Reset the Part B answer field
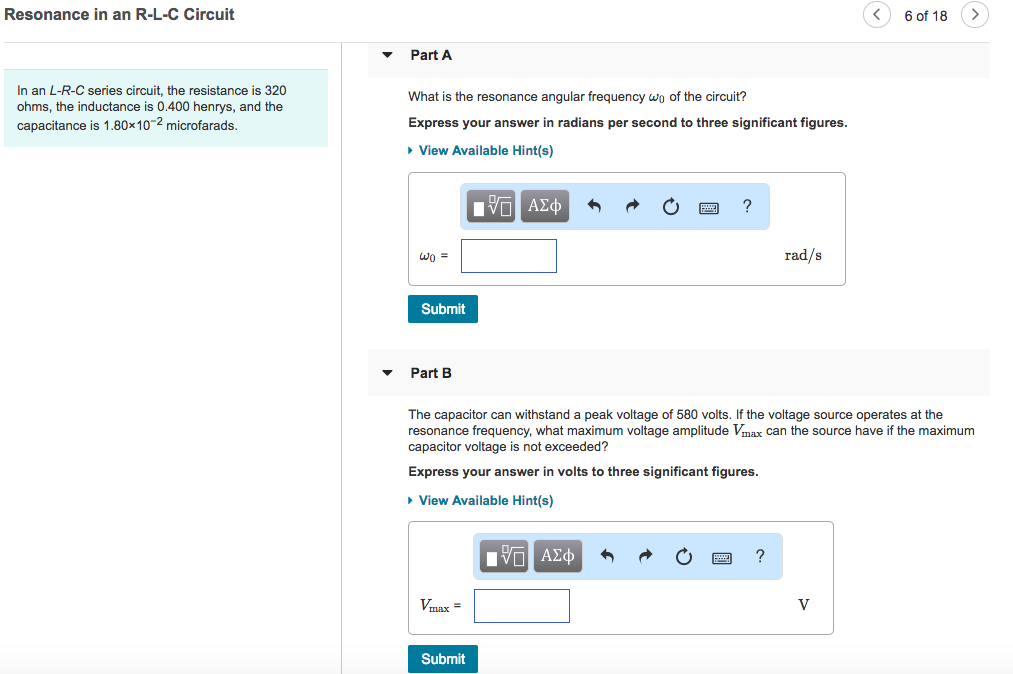The width and height of the screenshot is (1013, 674). point(683,557)
